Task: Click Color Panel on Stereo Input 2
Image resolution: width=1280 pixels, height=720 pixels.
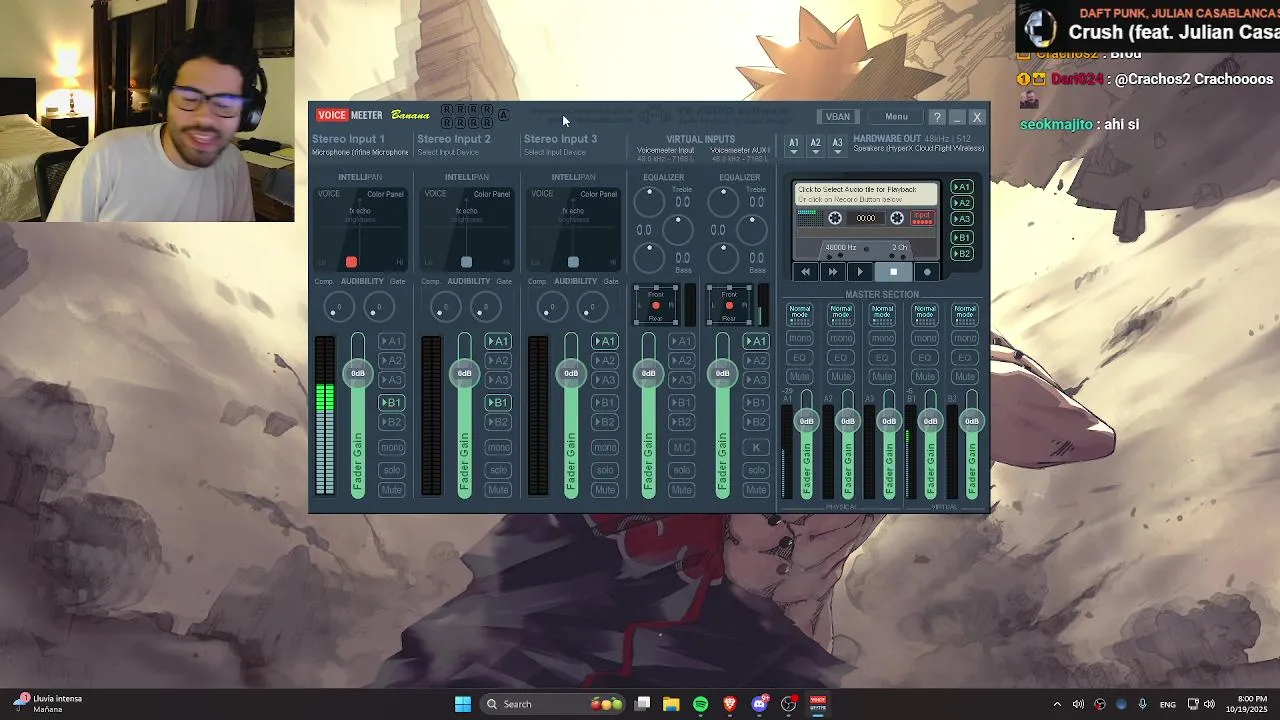Action: [492, 194]
